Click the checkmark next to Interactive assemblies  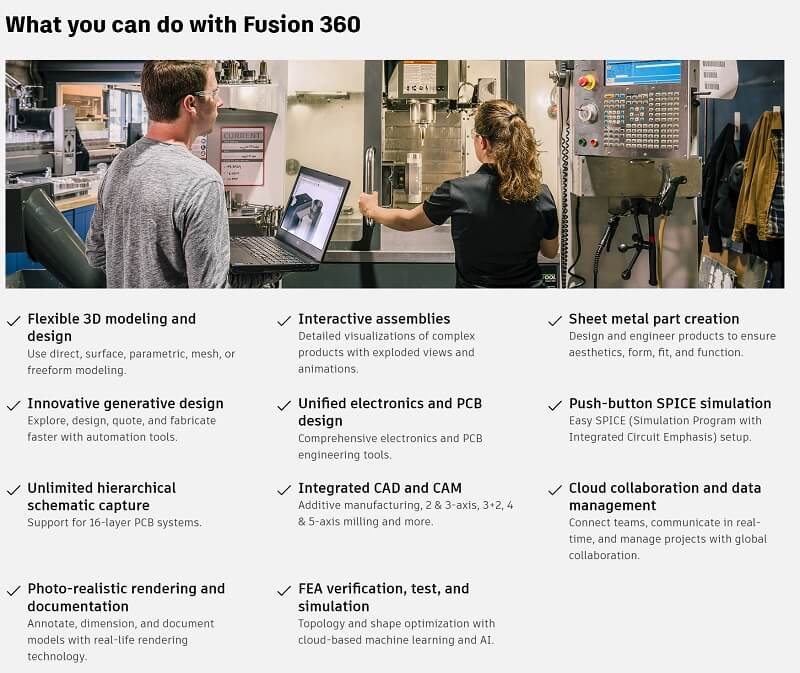284,321
